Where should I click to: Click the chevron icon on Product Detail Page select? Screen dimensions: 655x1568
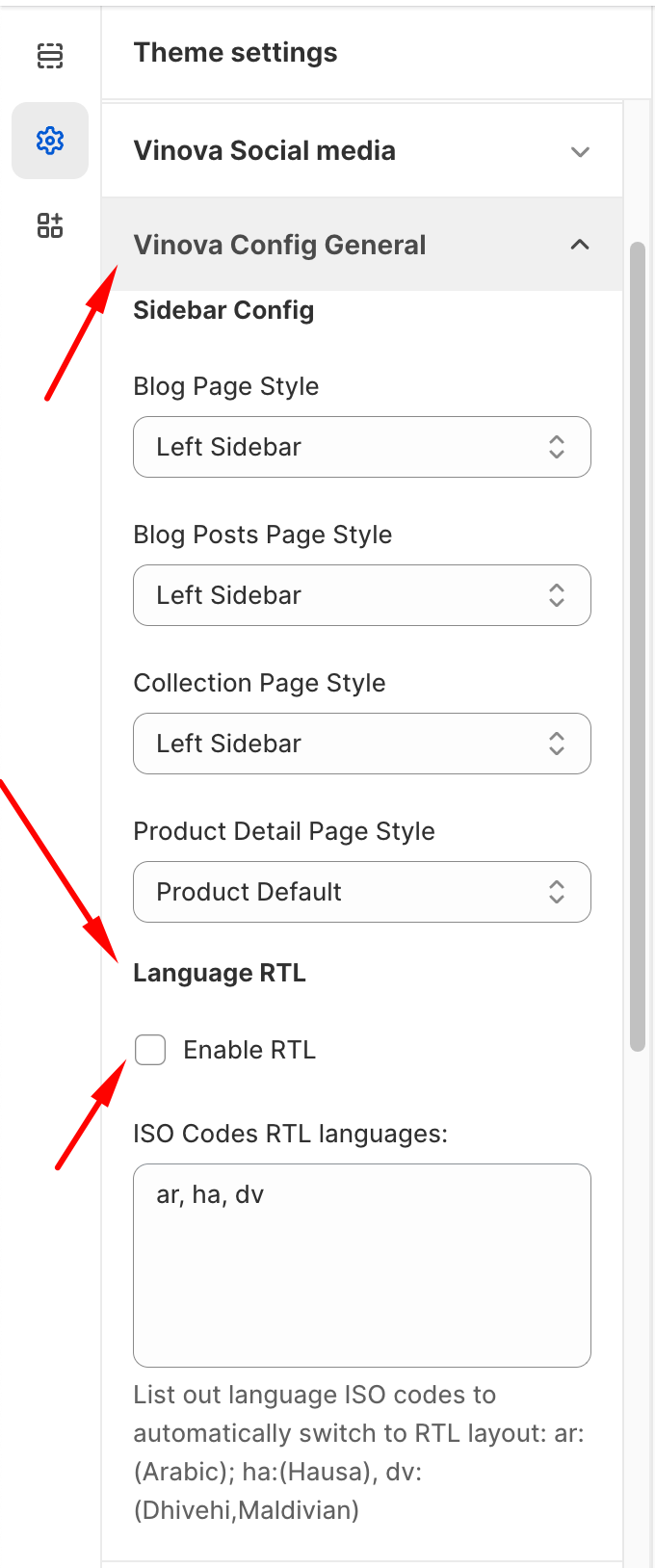click(557, 892)
